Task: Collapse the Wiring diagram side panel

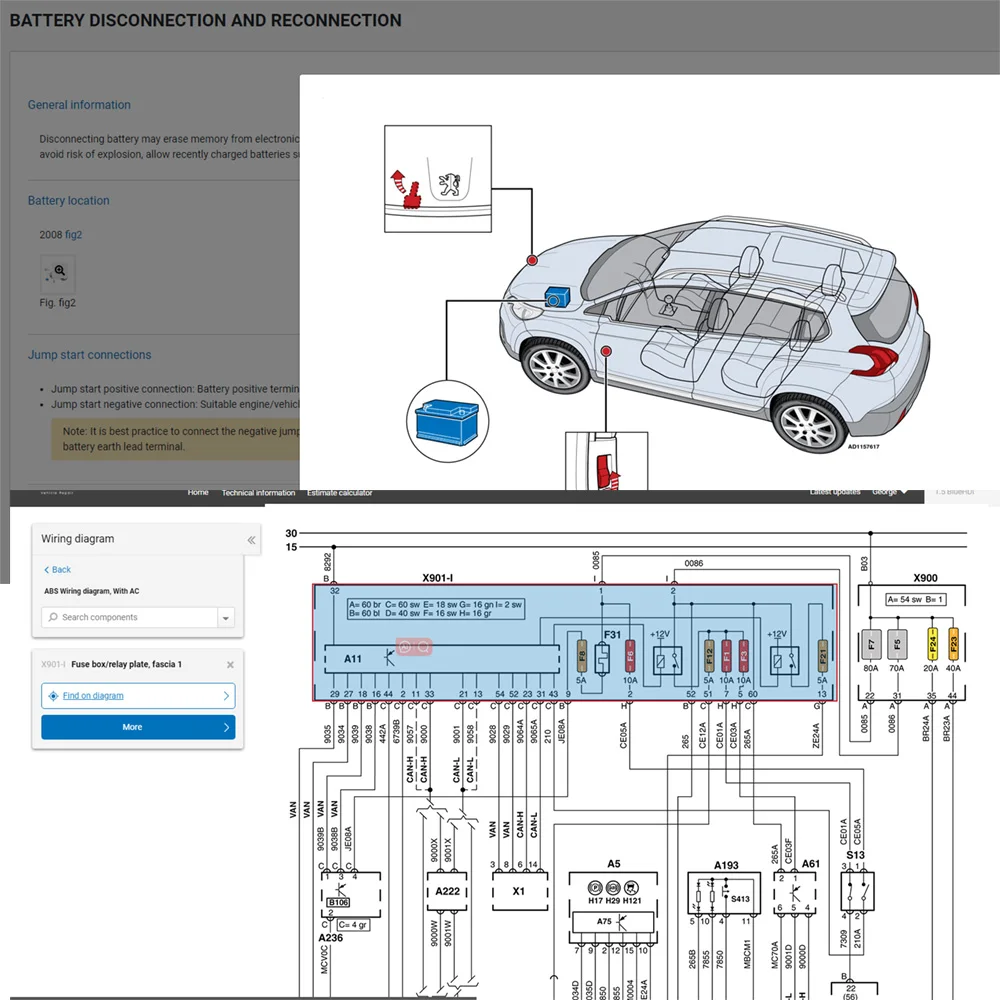Action: 251,540
